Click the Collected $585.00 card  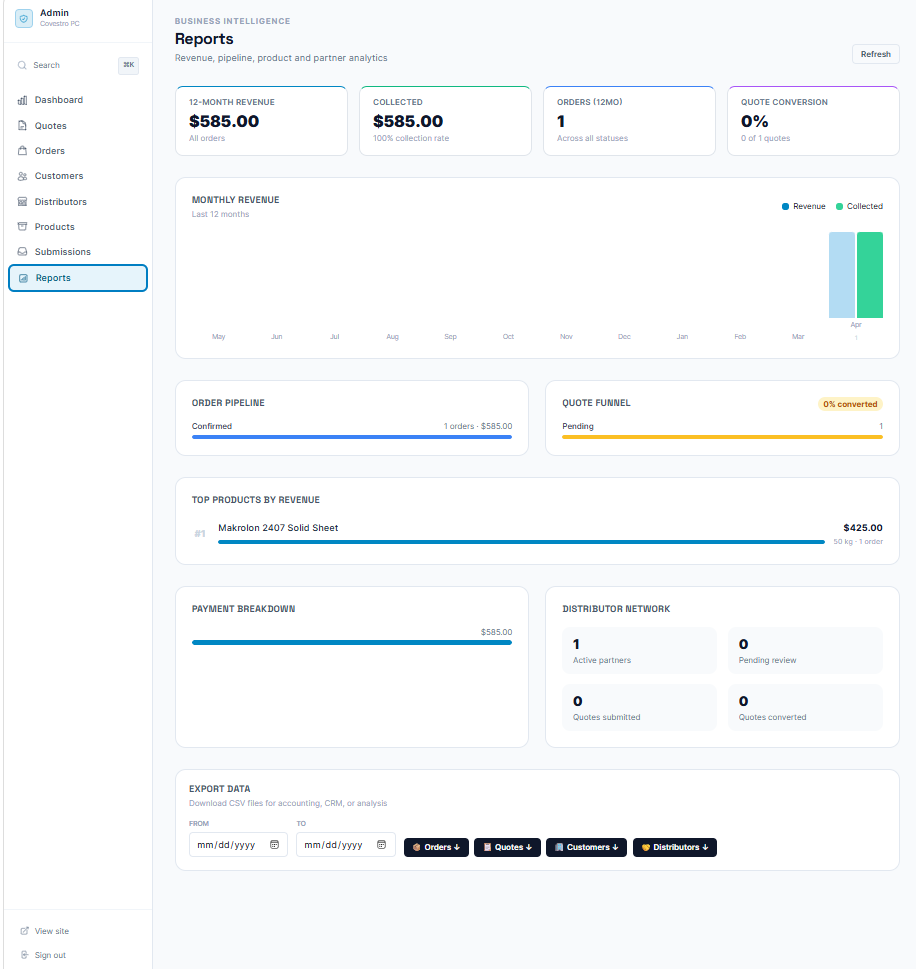pos(445,121)
